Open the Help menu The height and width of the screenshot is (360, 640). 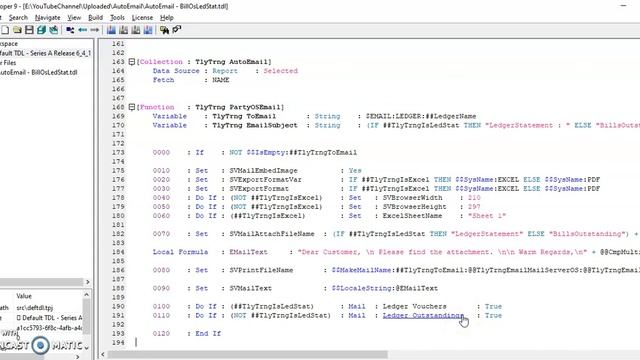tap(167, 18)
